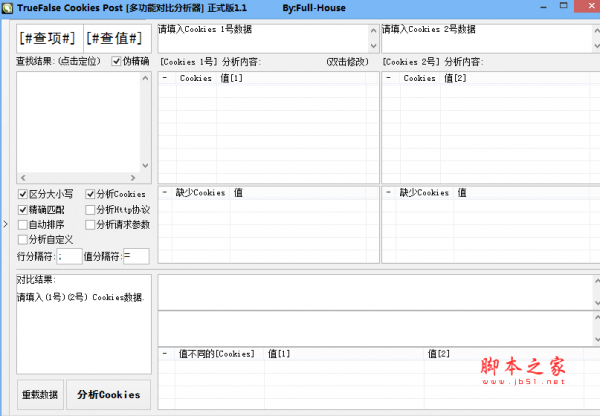Click the upper output box above the differences table
The height and width of the screenshot is (416, 600).
(377, 292)
